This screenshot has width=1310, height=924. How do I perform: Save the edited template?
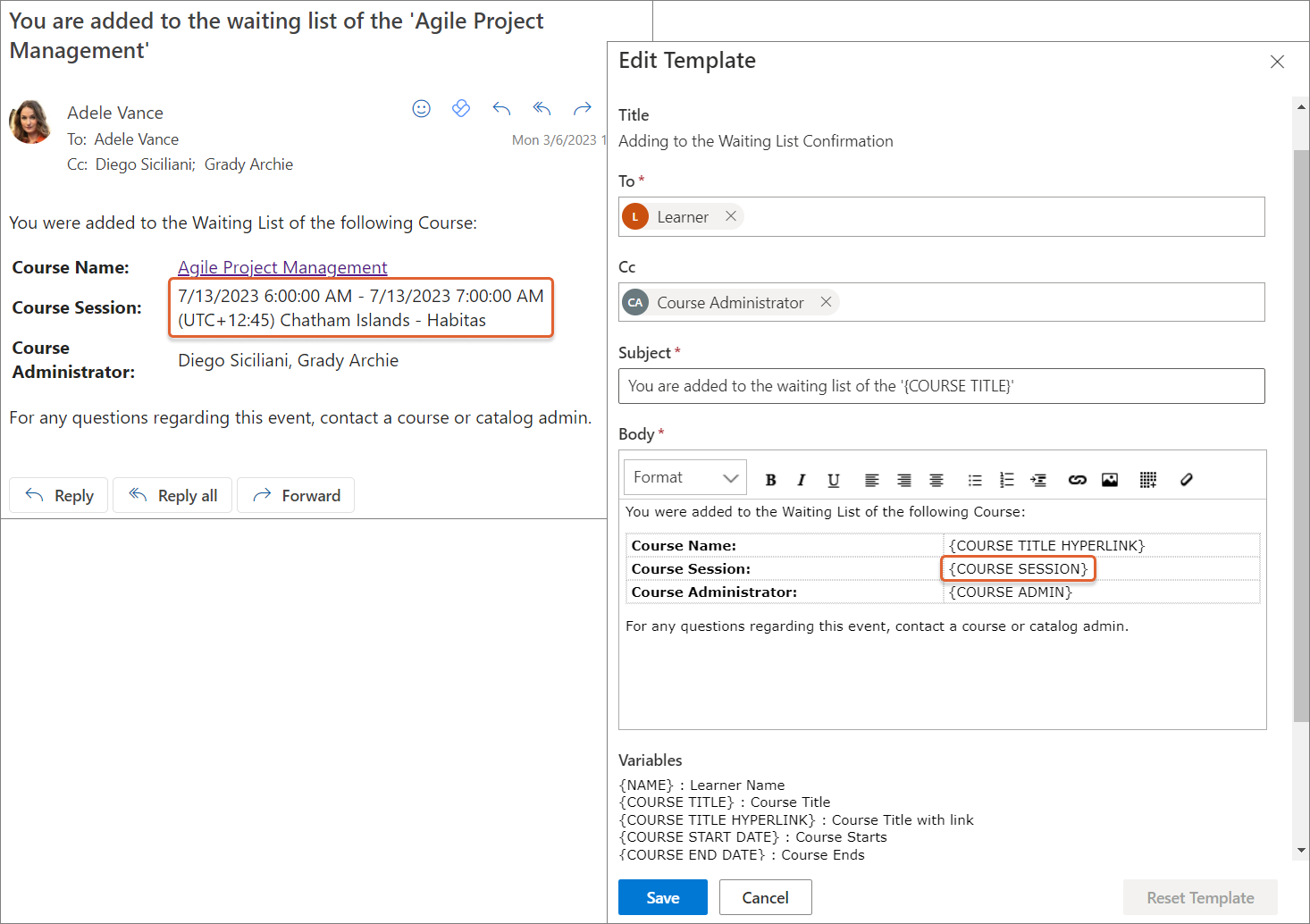(x=662, y=897)
